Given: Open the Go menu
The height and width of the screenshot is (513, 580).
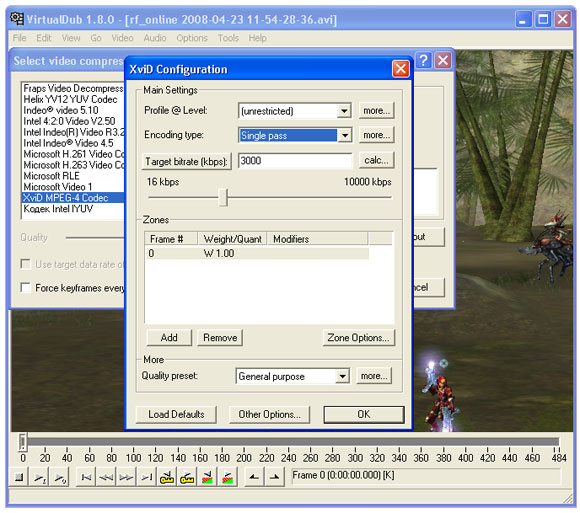Looking at the screenshot, I should pos(96,38).
